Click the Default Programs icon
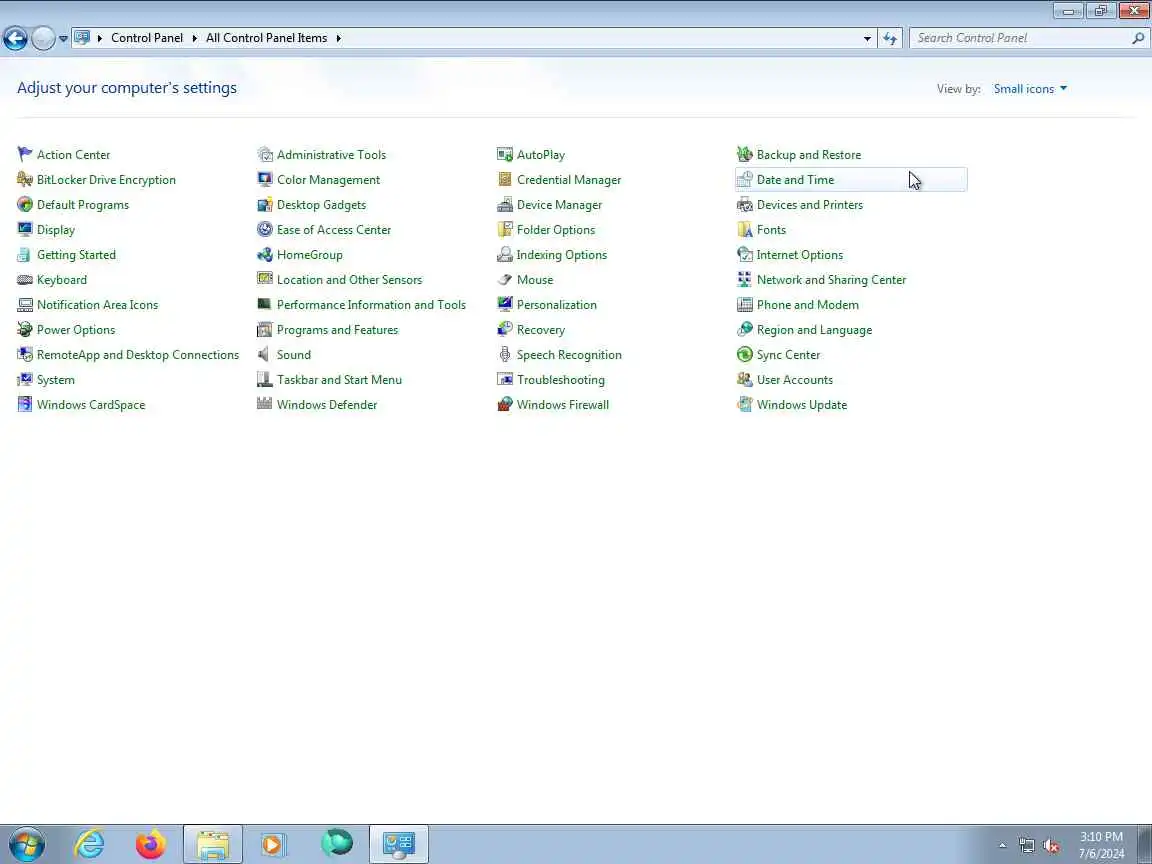Viewport: 1152px width, 864px height. point(25,204)
